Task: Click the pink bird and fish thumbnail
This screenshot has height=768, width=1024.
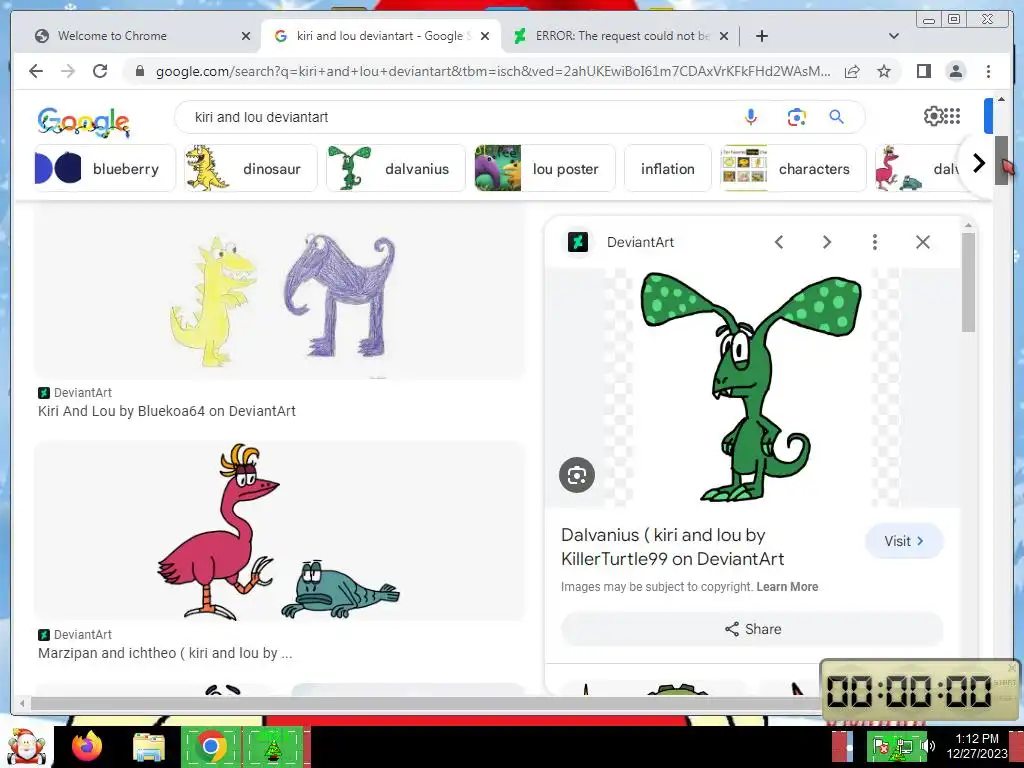Action: coord(280,531)
